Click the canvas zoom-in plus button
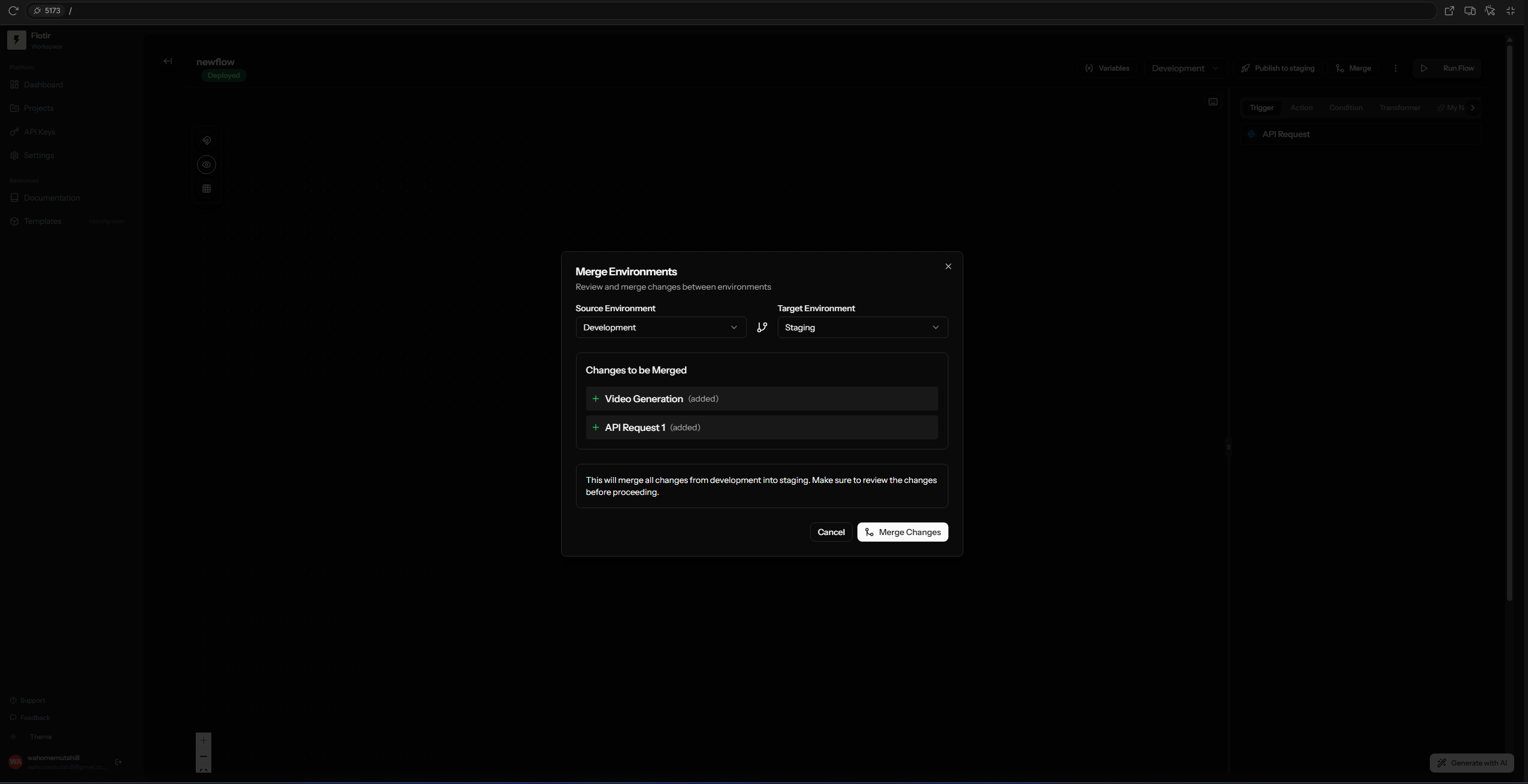Image resolution: width=1528 pixels, height=784 pixels. click(x=204, y=740)
